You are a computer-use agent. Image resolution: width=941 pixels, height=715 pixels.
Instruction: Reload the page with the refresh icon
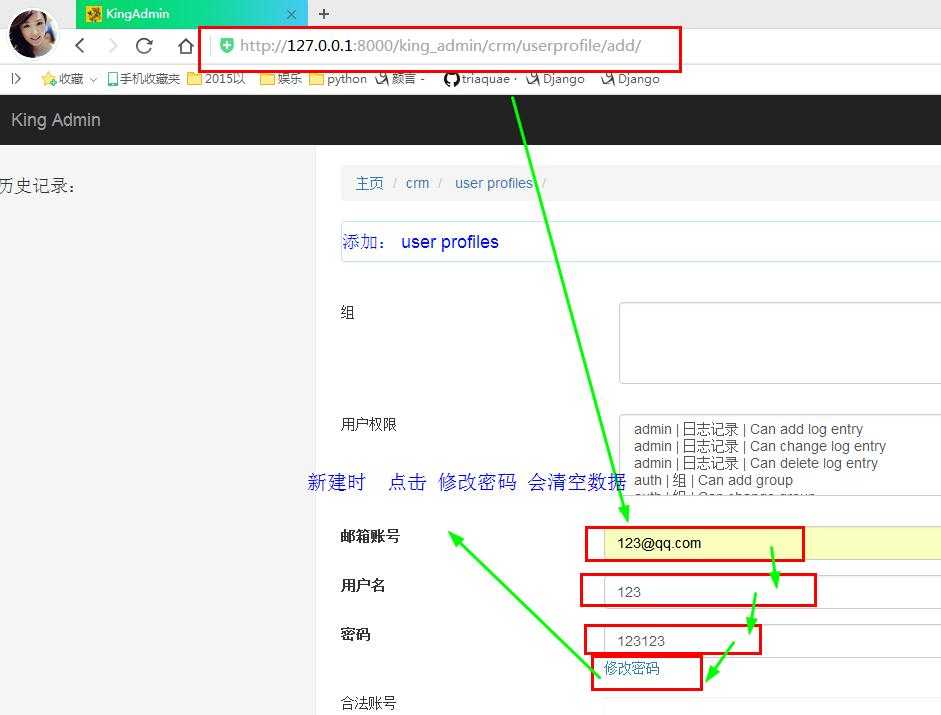point(144,46)
